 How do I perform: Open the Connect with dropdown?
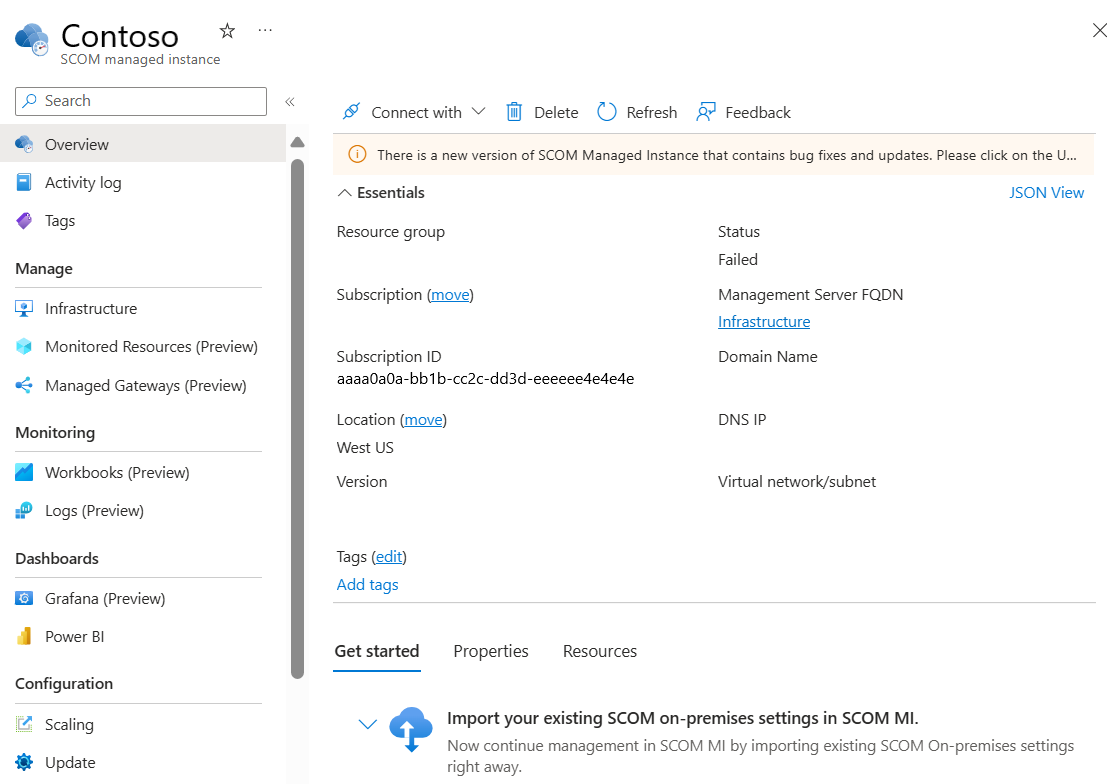click(412, 112)
